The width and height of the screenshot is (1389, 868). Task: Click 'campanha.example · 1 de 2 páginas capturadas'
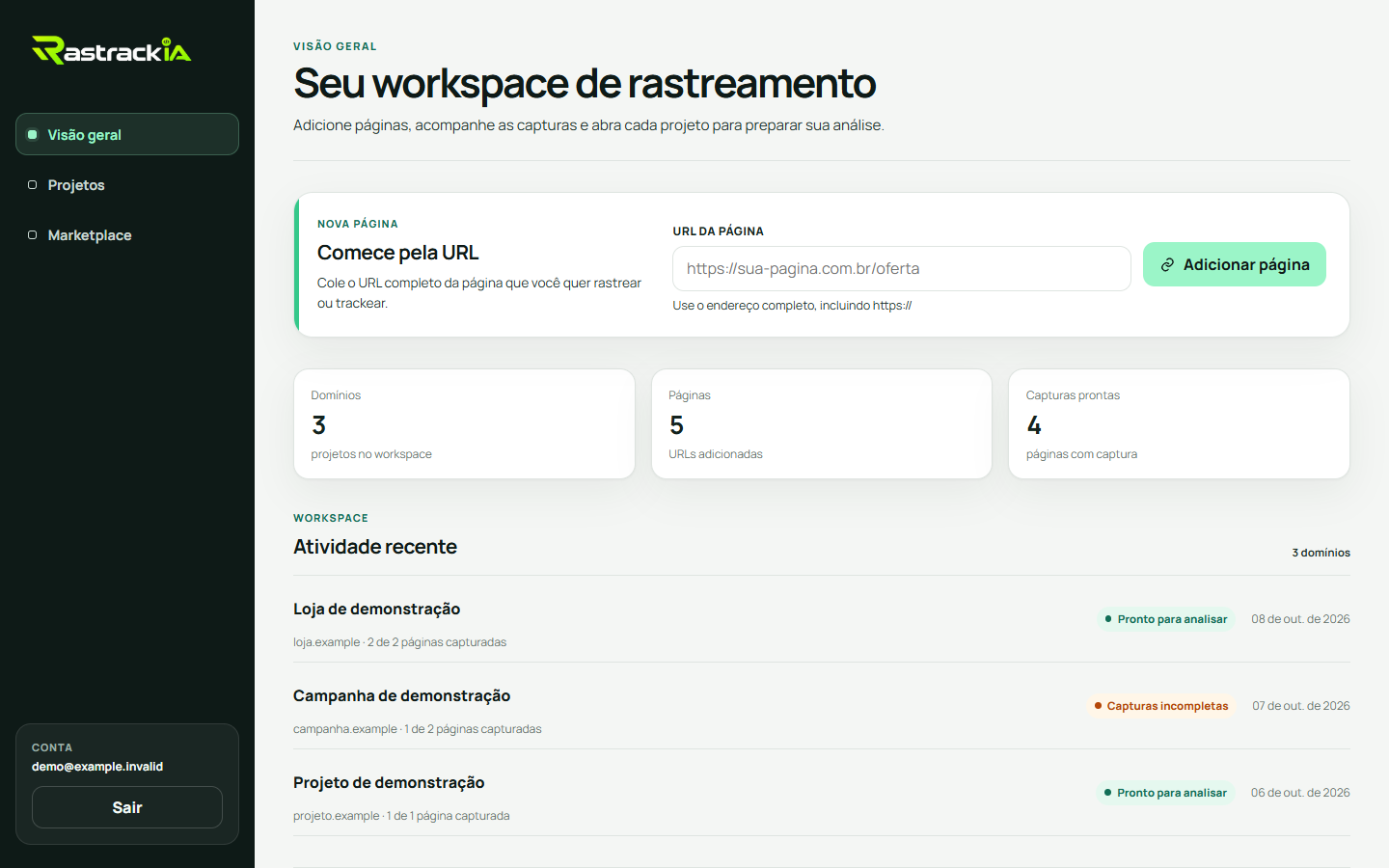[418, 729]
